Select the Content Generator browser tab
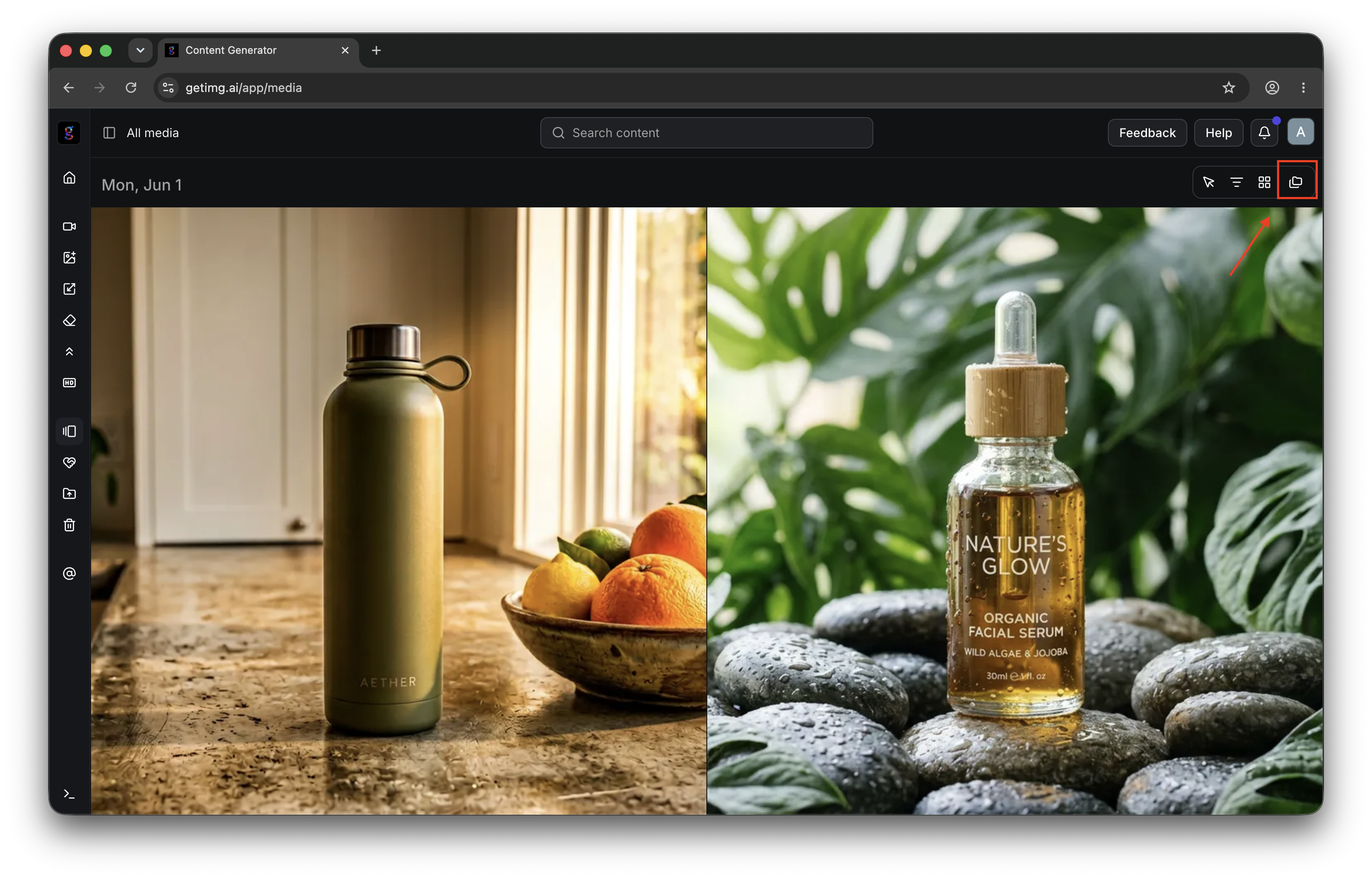The image size is (1372, 879). (258, 50)
